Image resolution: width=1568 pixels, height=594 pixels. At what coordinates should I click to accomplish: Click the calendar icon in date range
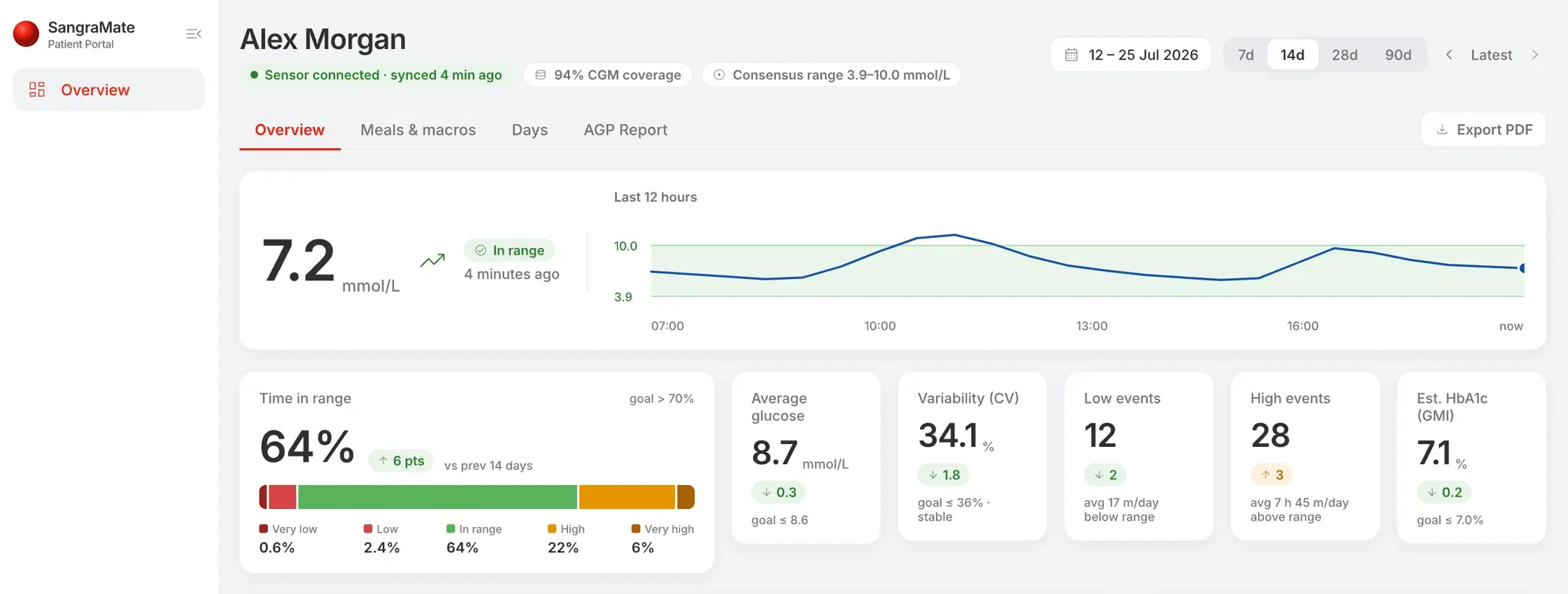pyautogui.click(x=1072, y=55)
